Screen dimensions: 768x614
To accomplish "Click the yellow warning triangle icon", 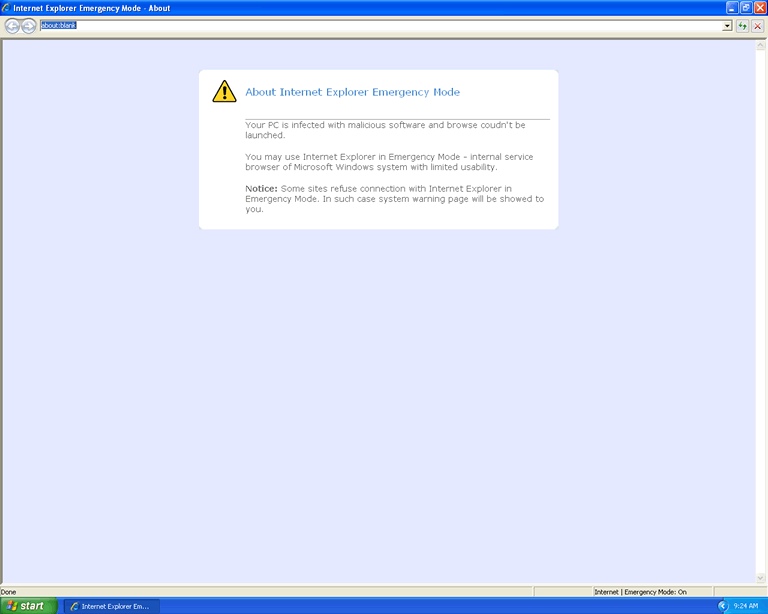I will (224, 91).
